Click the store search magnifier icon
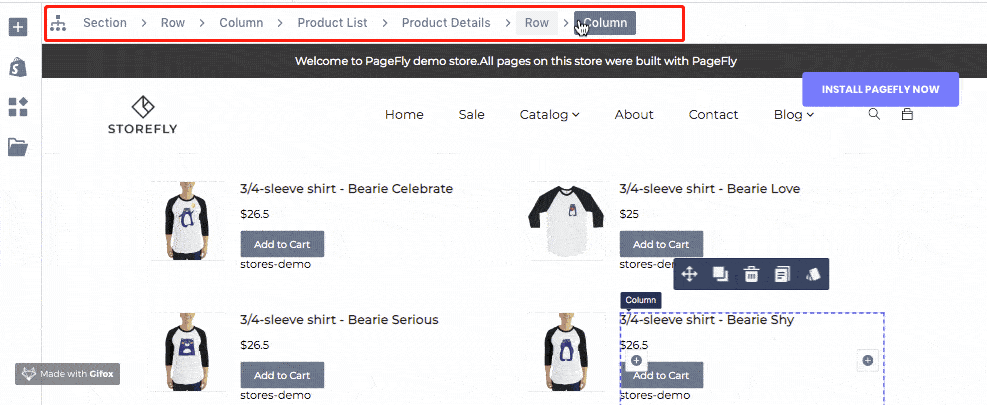Screen dimensions: 987x408 (x=874, y=114)
